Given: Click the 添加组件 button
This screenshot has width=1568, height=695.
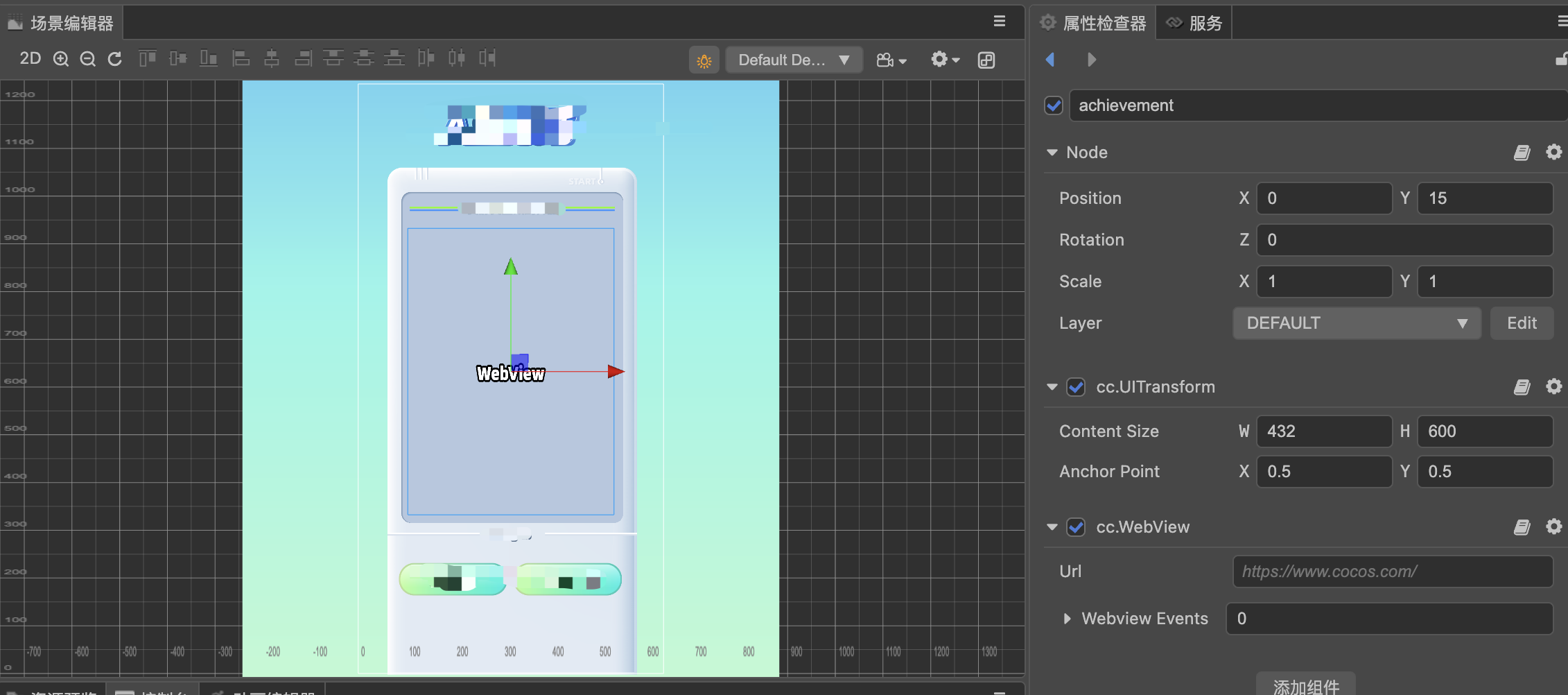Looking at the screenshot, I should 1306,685.
